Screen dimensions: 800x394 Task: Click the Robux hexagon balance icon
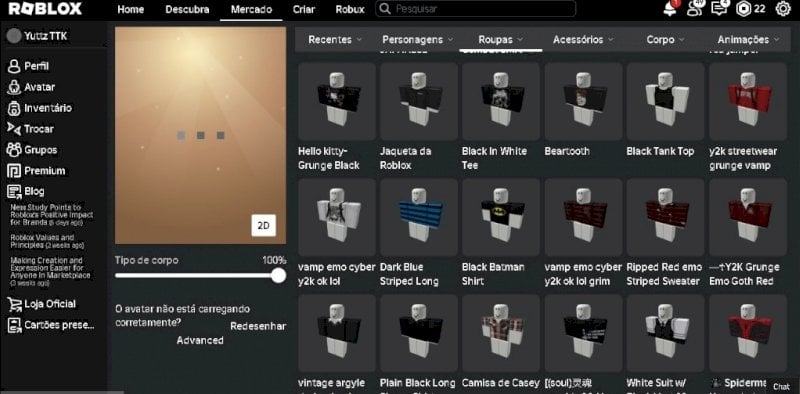point(743,9)
